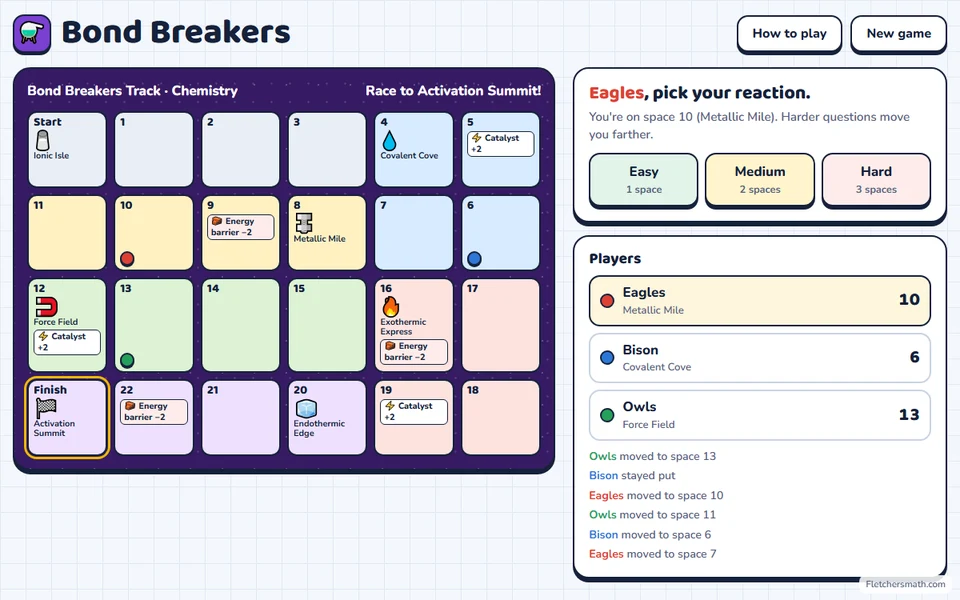Click the green Owls token on space 13
This screenshot has height=600, width=960.
(x=127, y=360)
